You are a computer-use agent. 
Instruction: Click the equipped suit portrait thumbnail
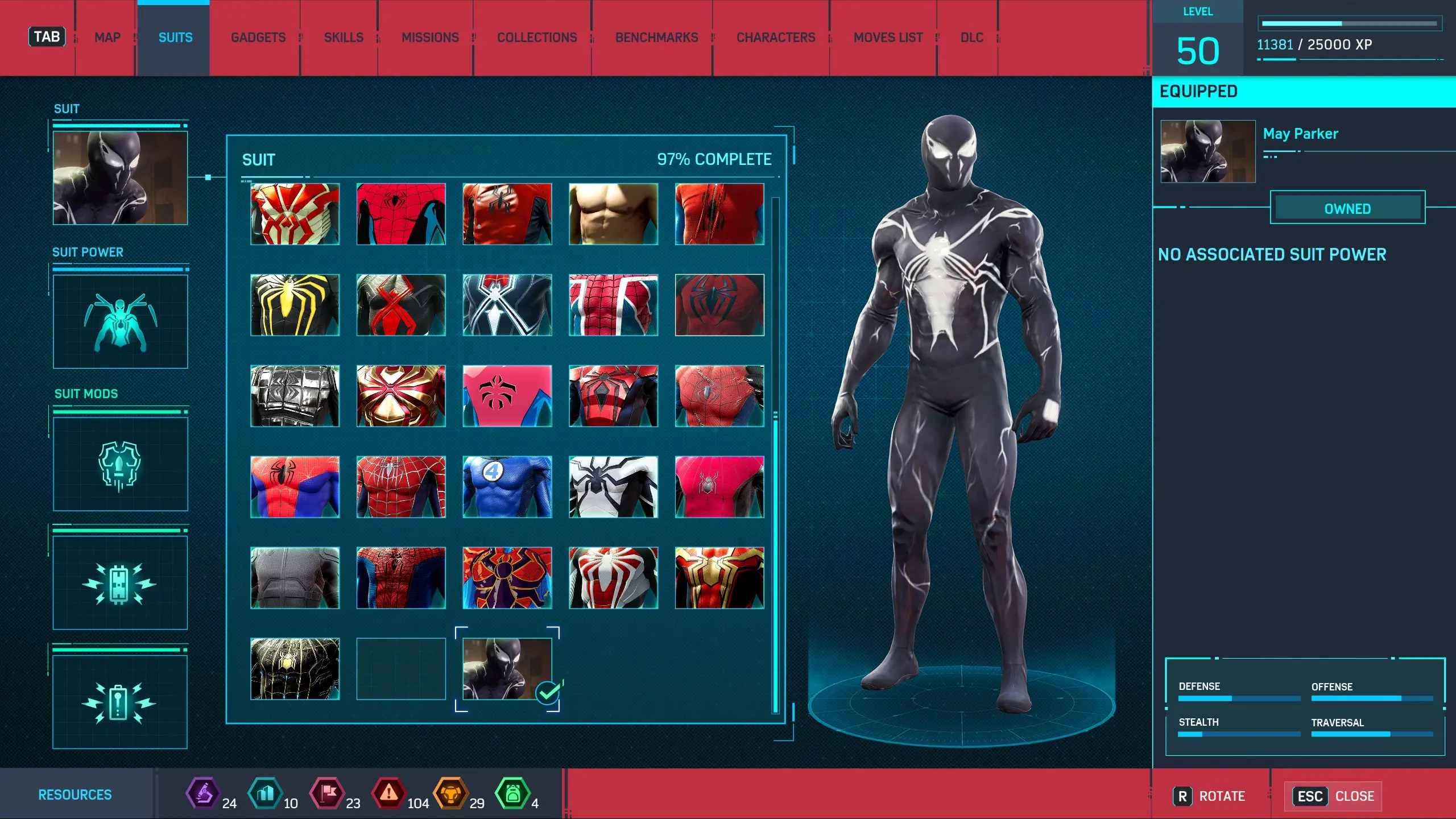pyautogui.click(x=1207, y=151)
